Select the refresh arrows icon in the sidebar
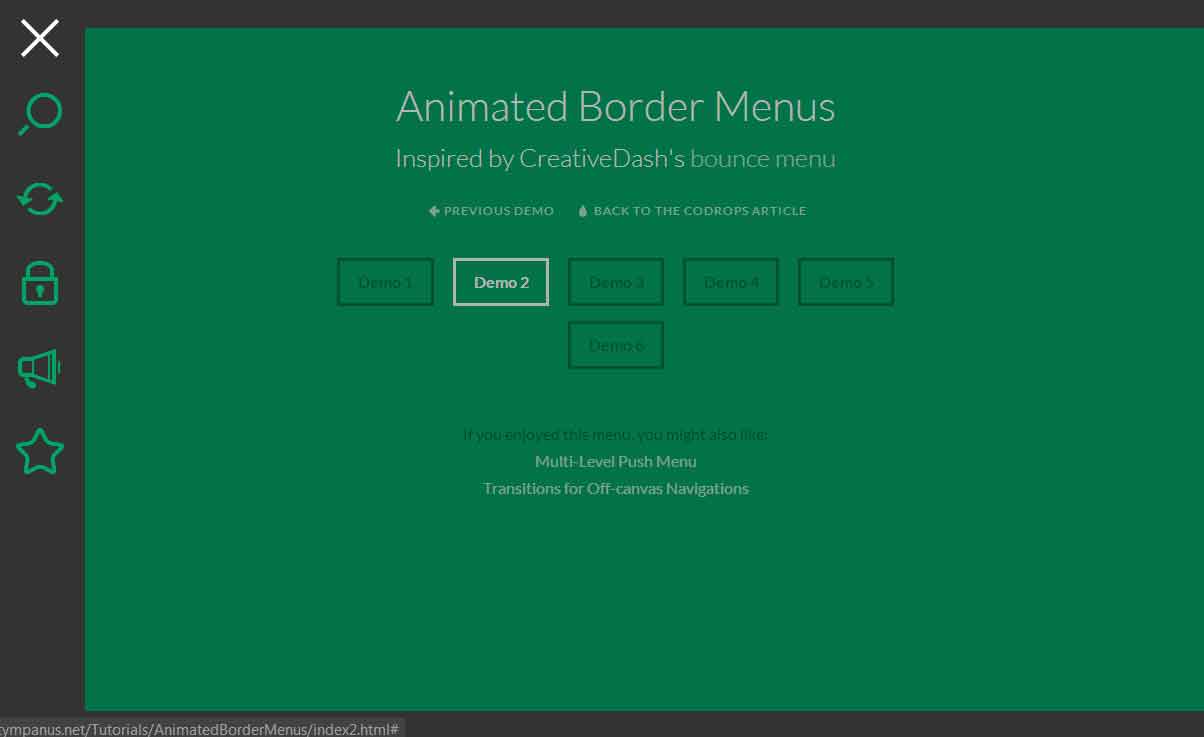This screenshot has height=737, width=1204. coord(39,199)
